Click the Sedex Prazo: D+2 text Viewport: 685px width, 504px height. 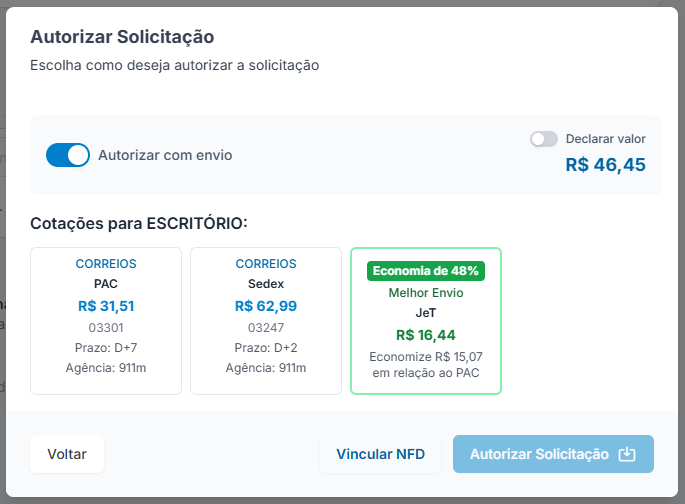coord(266,348)
